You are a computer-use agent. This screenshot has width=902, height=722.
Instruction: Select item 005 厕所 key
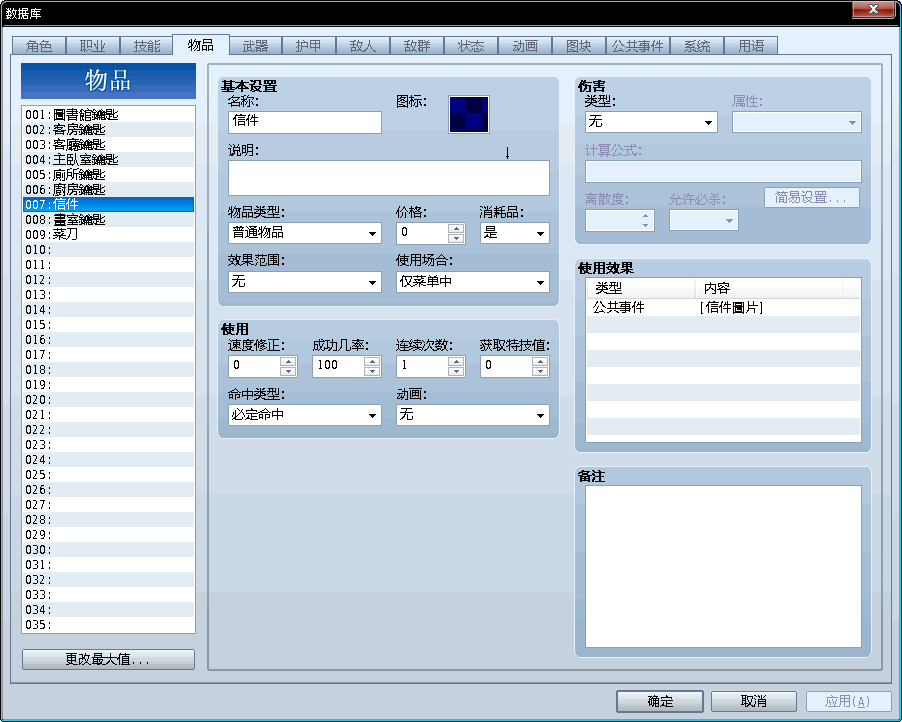[x=108, y=174]
